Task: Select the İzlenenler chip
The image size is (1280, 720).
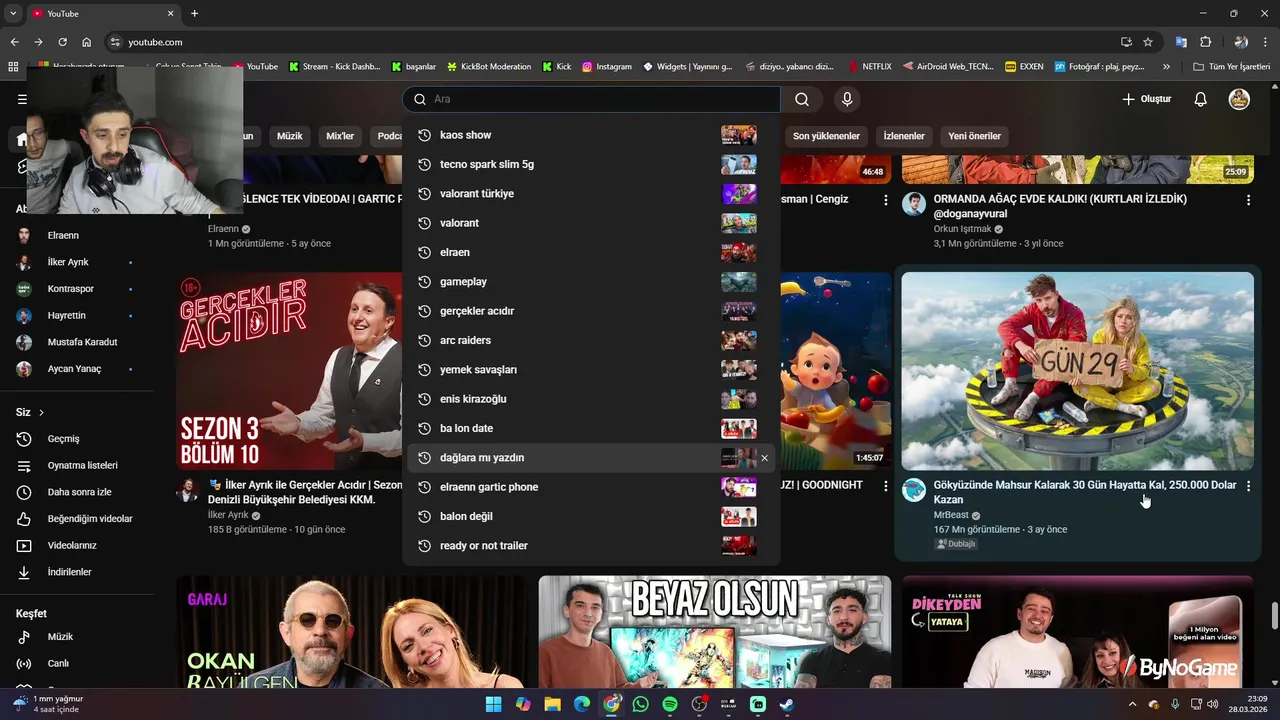Action: click(904, 136)
